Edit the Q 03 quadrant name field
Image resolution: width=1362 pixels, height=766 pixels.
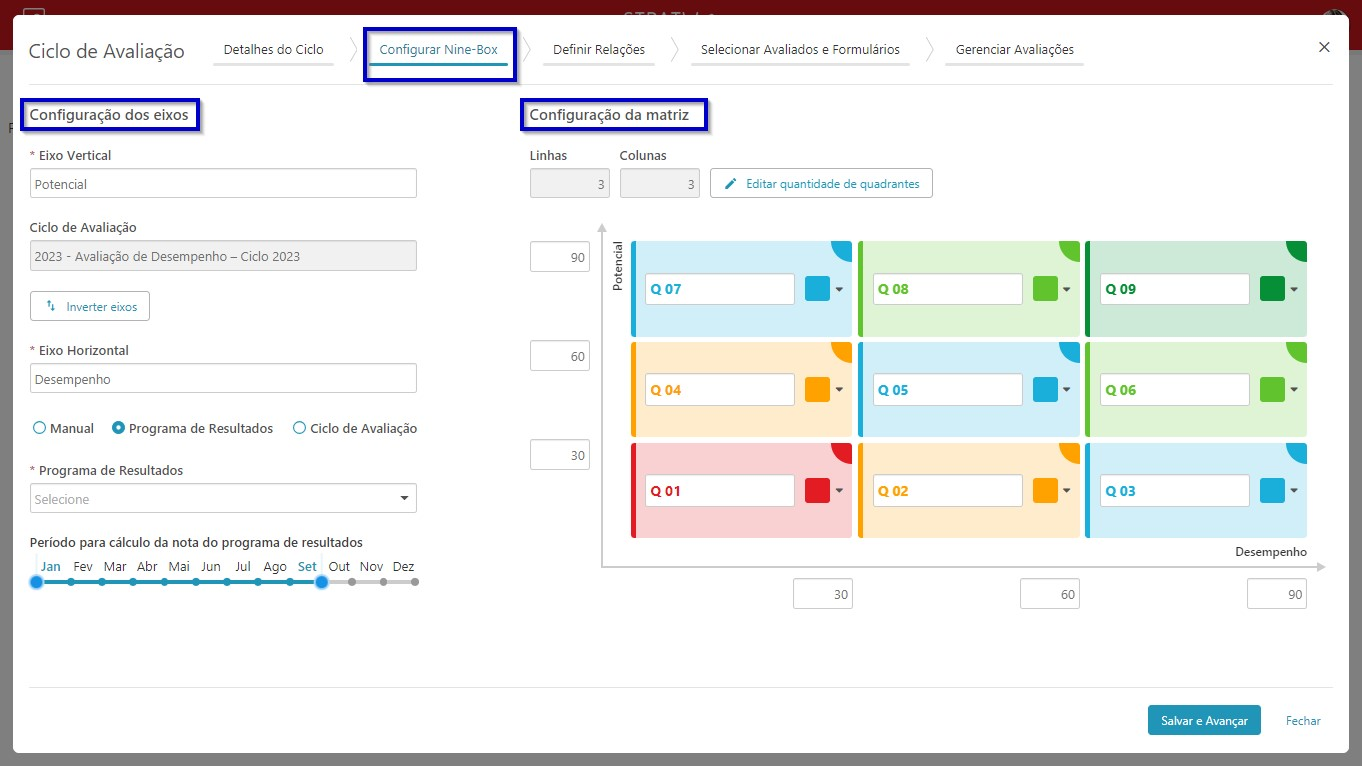1175,491
